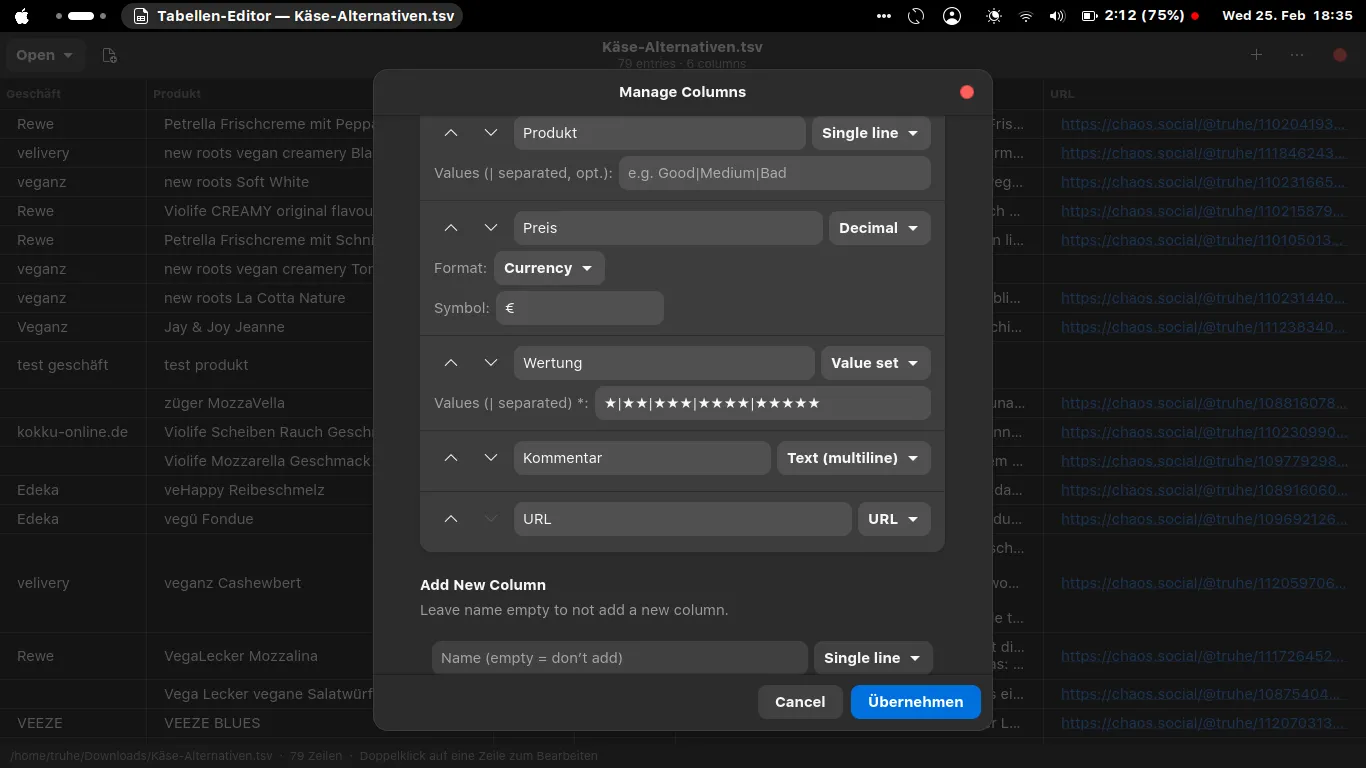Change Kommentar type from Text (multiline)

[853, 458]
